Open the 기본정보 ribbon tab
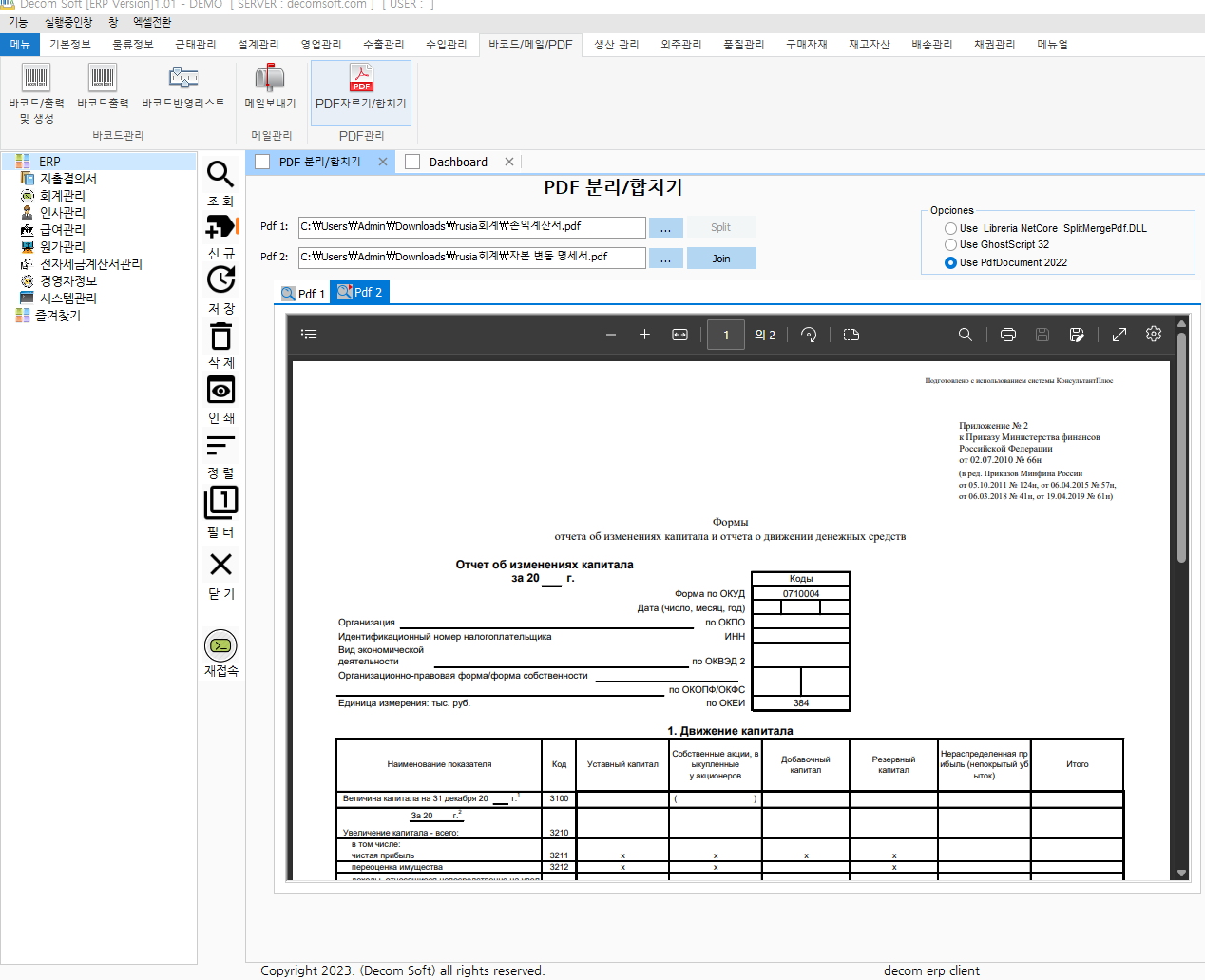This screenshot has height=980, width=1205. point(70,45)
